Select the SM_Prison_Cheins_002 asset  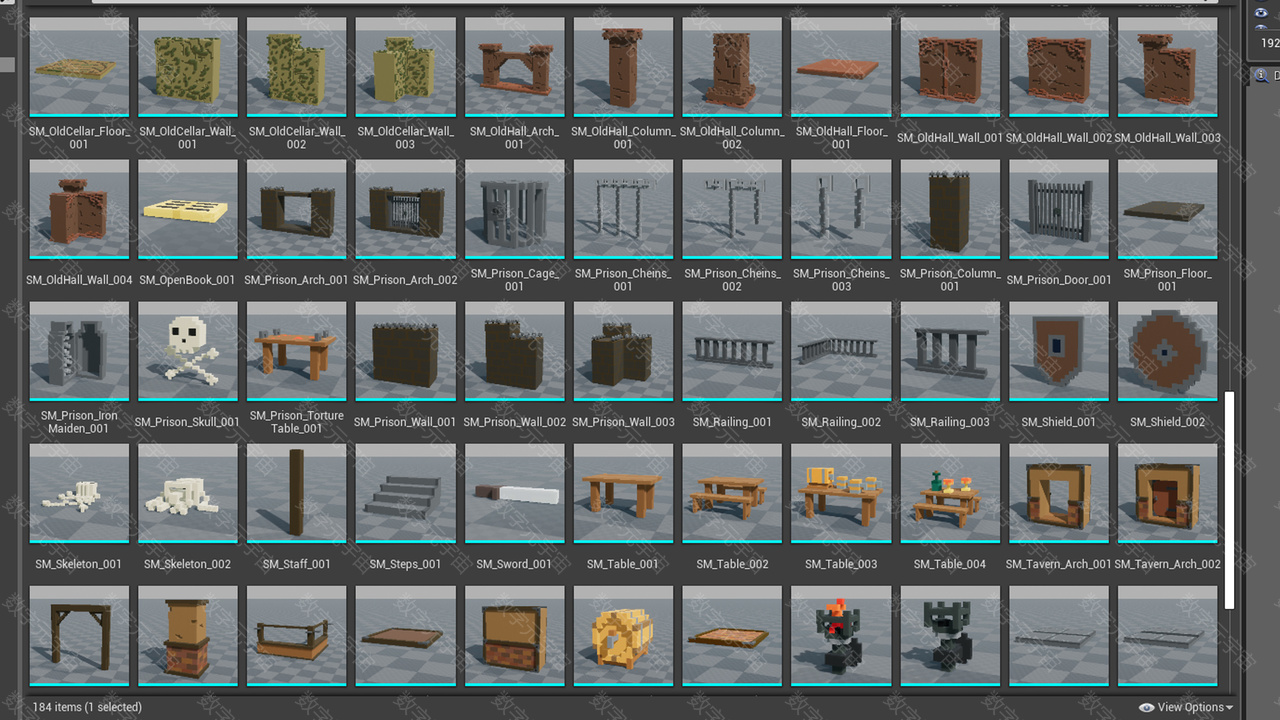pos(732,209)
